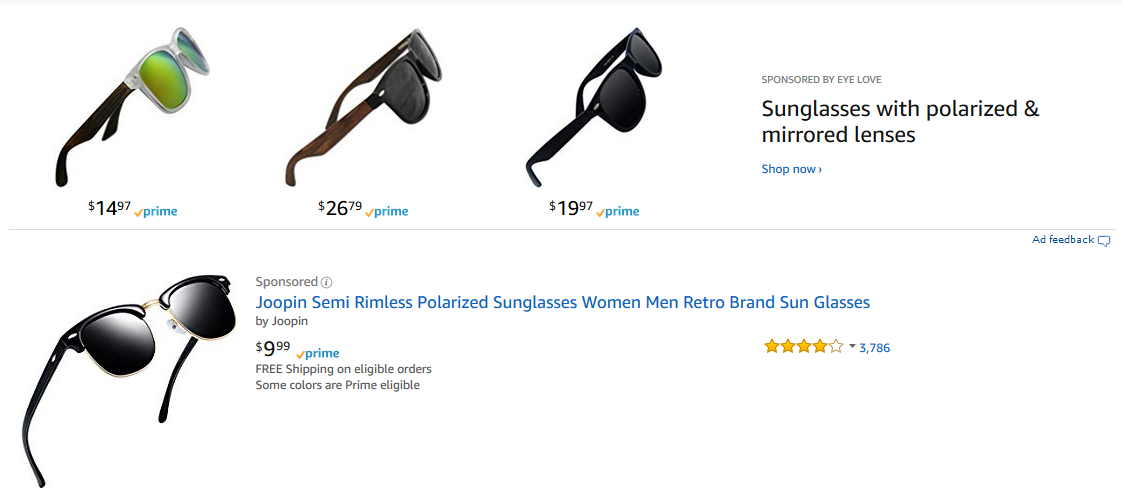Select the wood-frame sunglasses image

[363, 106]
